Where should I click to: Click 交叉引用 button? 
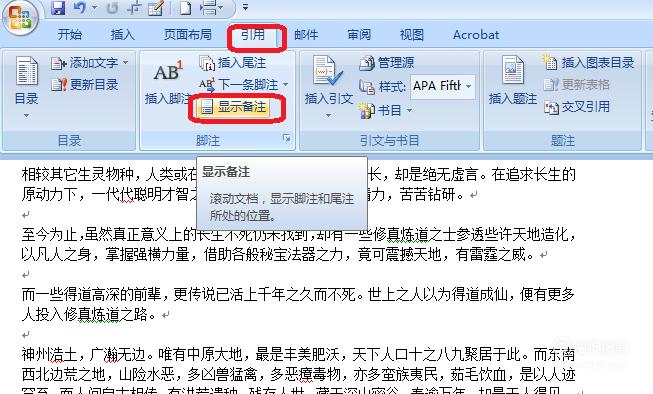point(577,107)
